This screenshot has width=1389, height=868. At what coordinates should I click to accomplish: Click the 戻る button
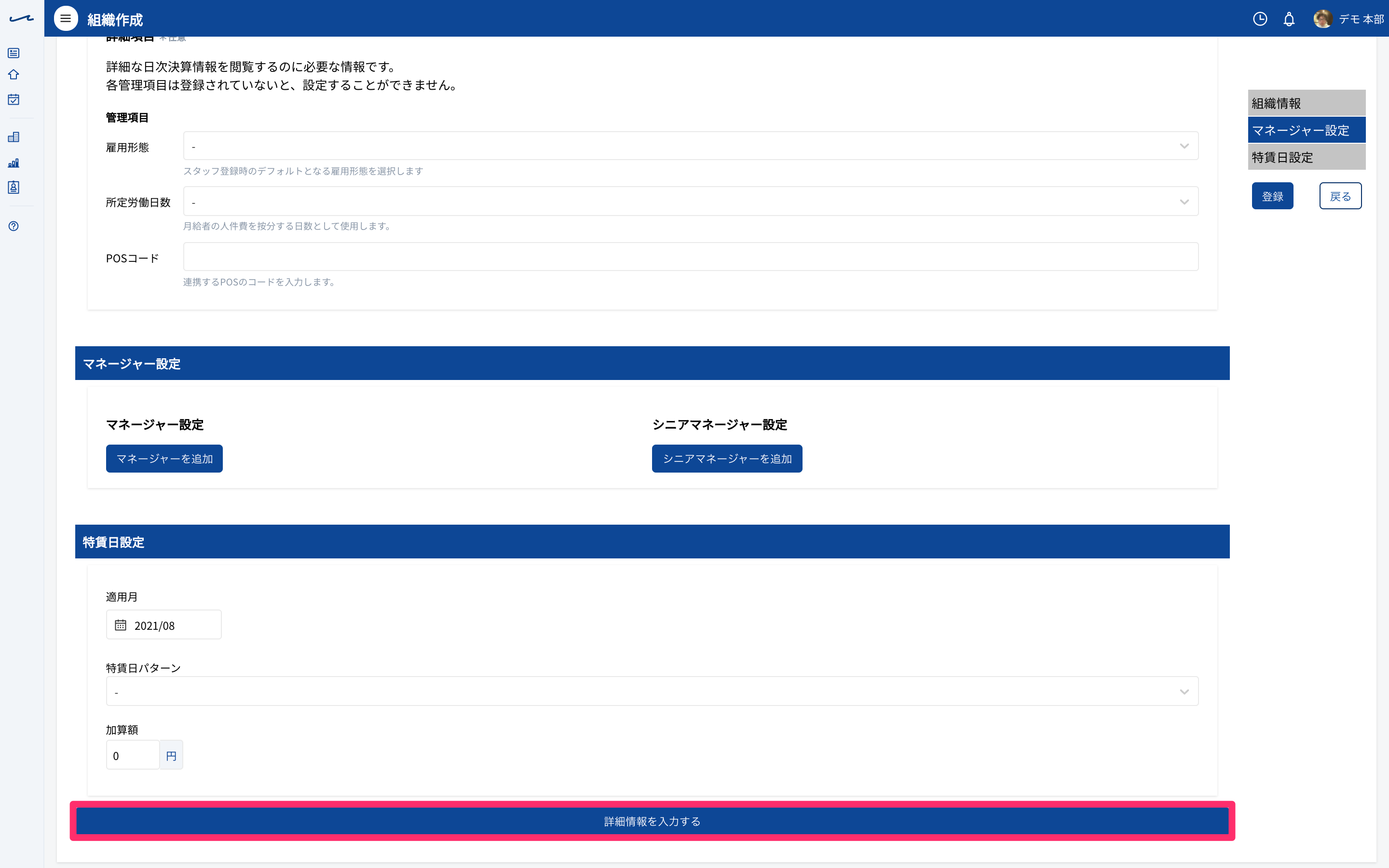pos(1340,196)
